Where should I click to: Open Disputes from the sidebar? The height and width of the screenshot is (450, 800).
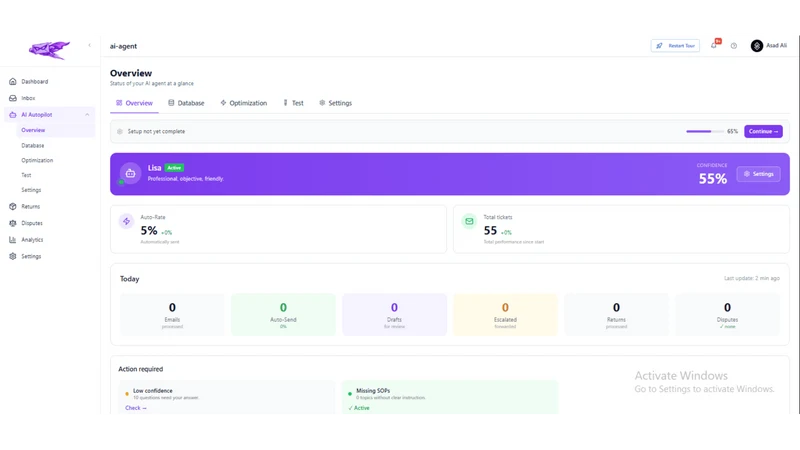49,223
